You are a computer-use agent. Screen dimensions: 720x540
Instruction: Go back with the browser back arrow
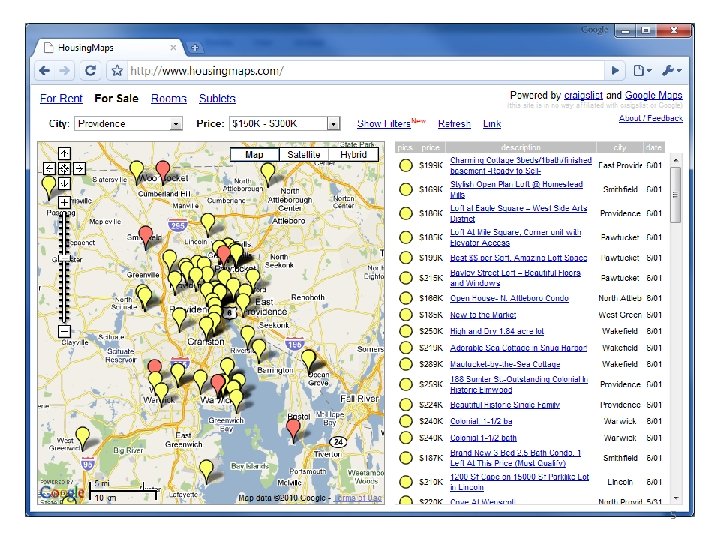point(45,71)
